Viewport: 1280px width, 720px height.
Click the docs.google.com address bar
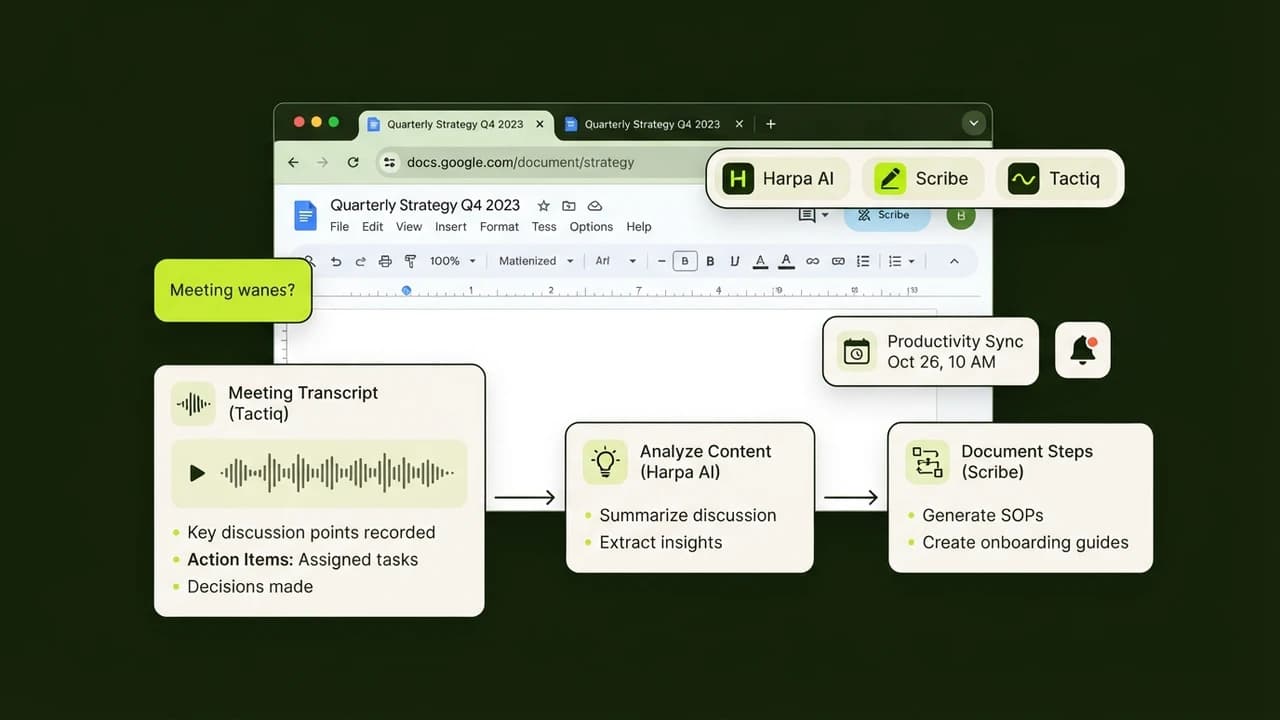coord(540,162)
